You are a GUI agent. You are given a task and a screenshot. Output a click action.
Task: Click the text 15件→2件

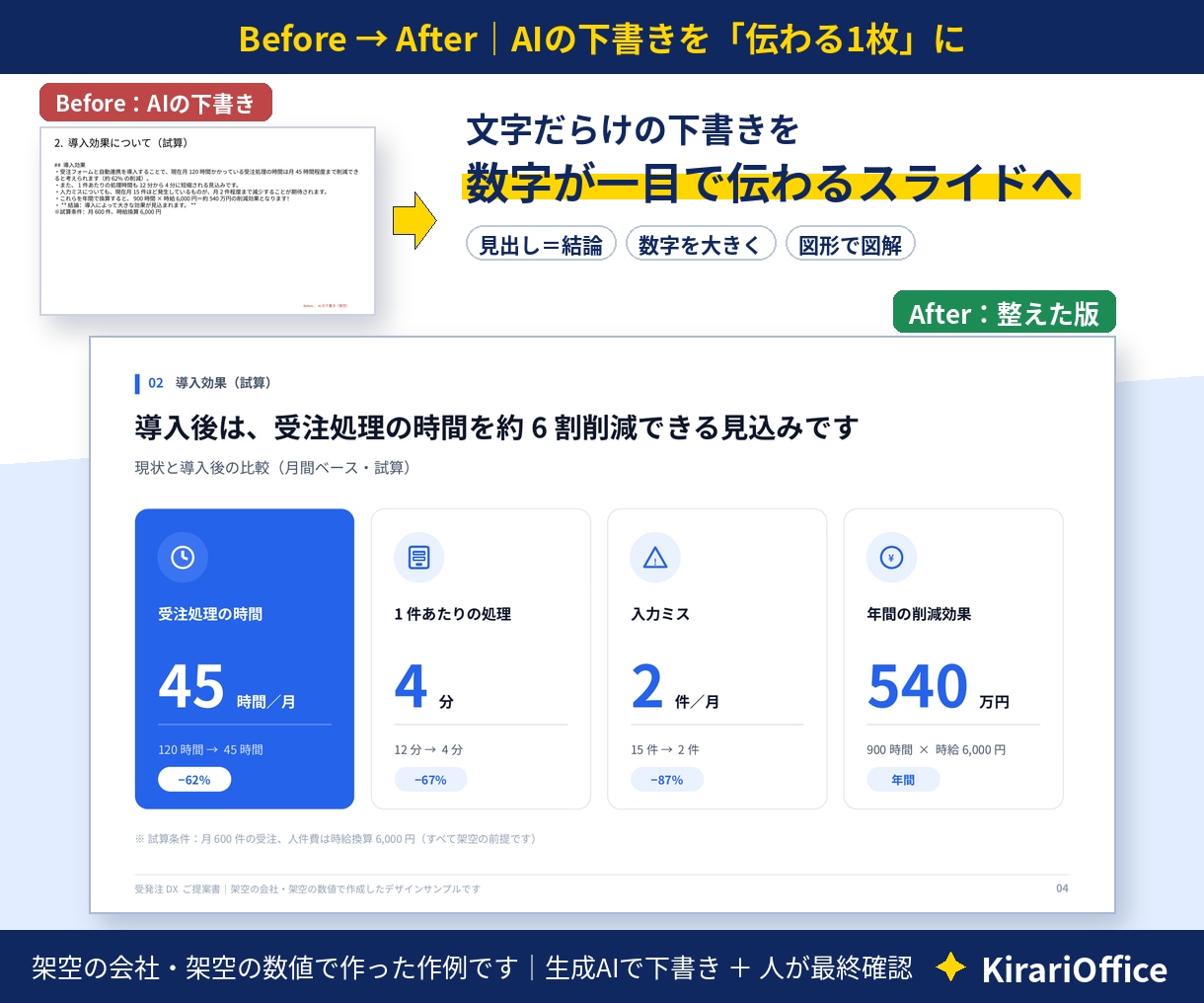(x=665, y=750)
